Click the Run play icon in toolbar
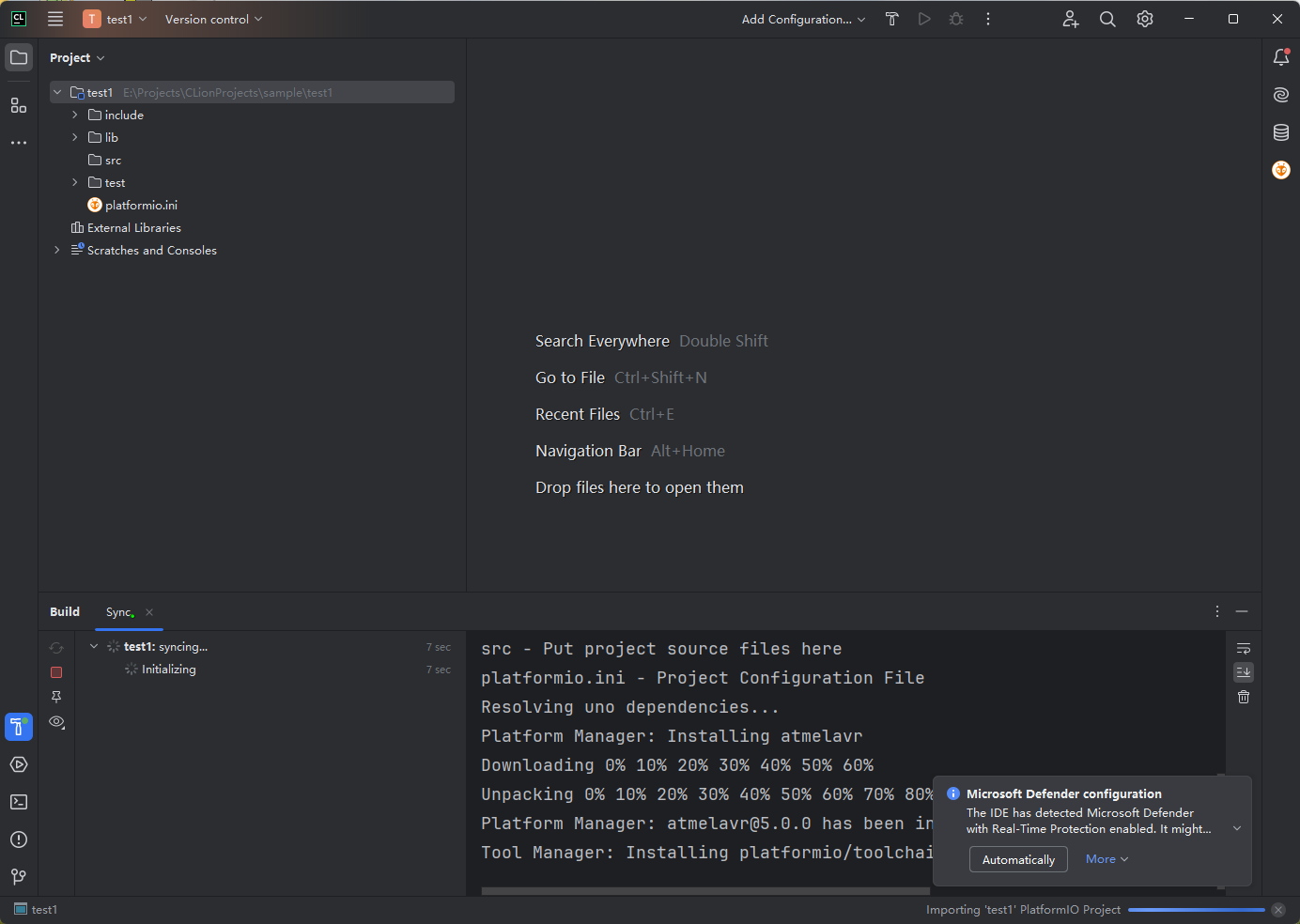1300x924 pixels. click(x=924, y=19)
